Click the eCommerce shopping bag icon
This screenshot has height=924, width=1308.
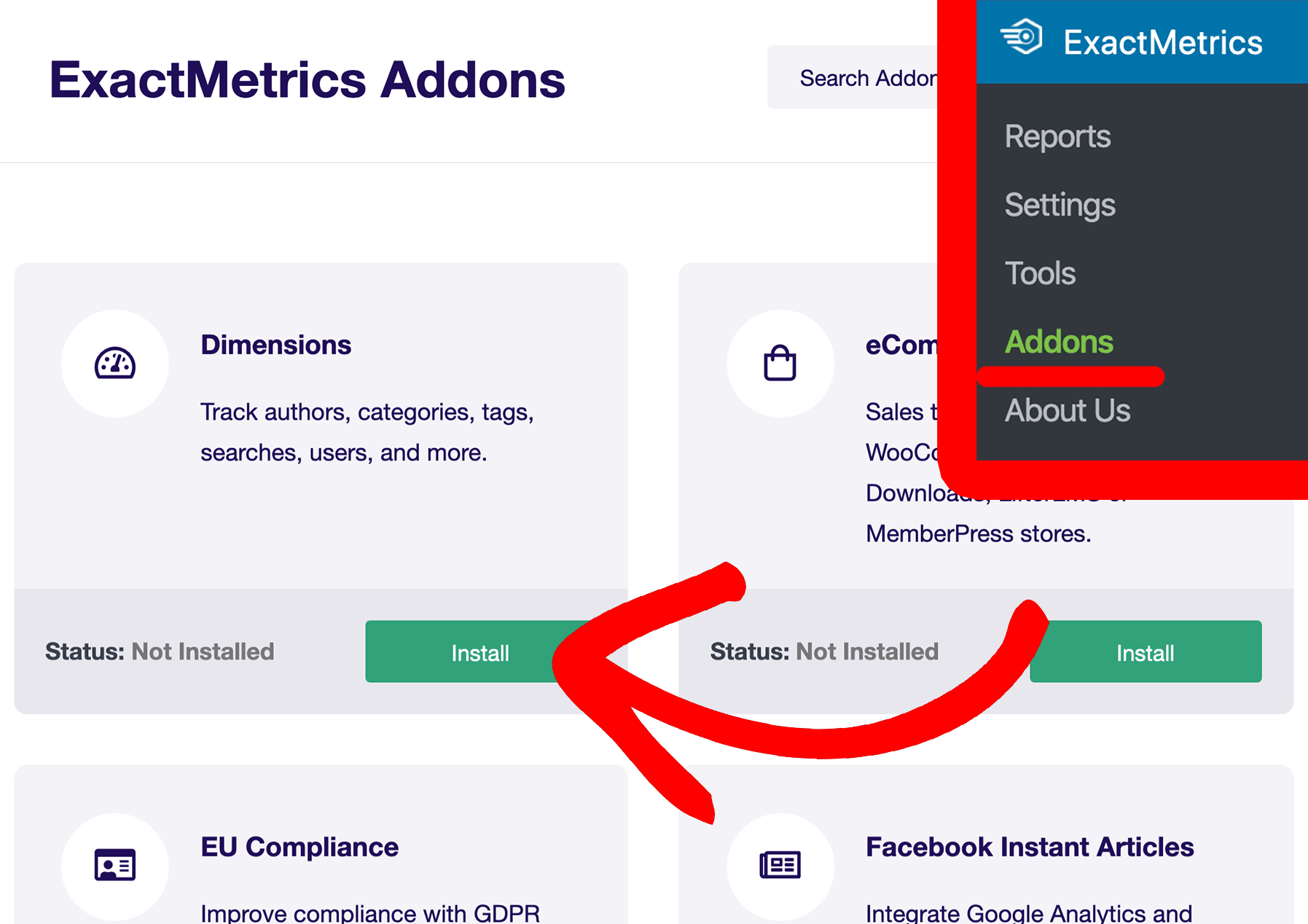[780, 363]
